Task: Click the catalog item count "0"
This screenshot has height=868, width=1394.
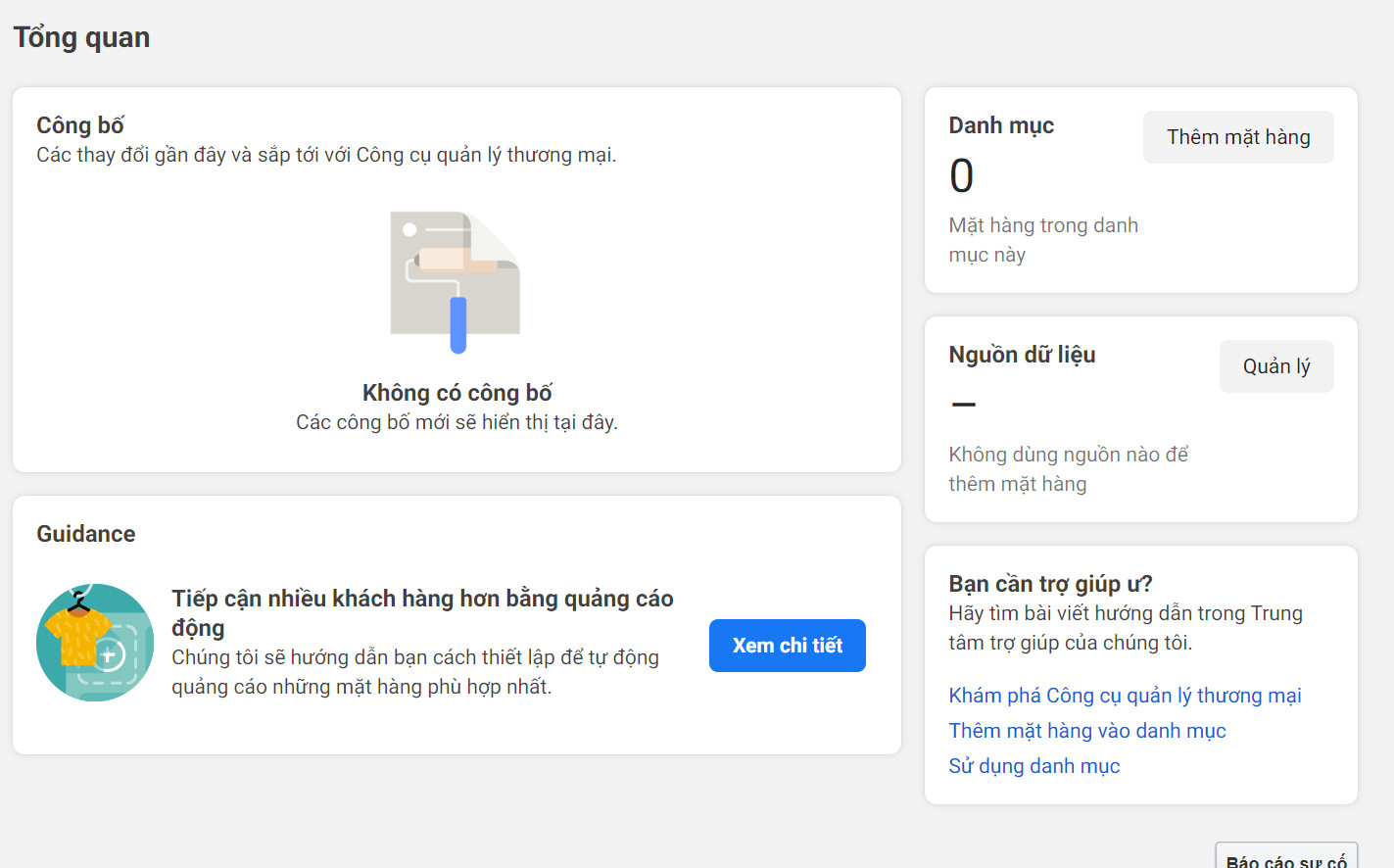Action: 962,176
